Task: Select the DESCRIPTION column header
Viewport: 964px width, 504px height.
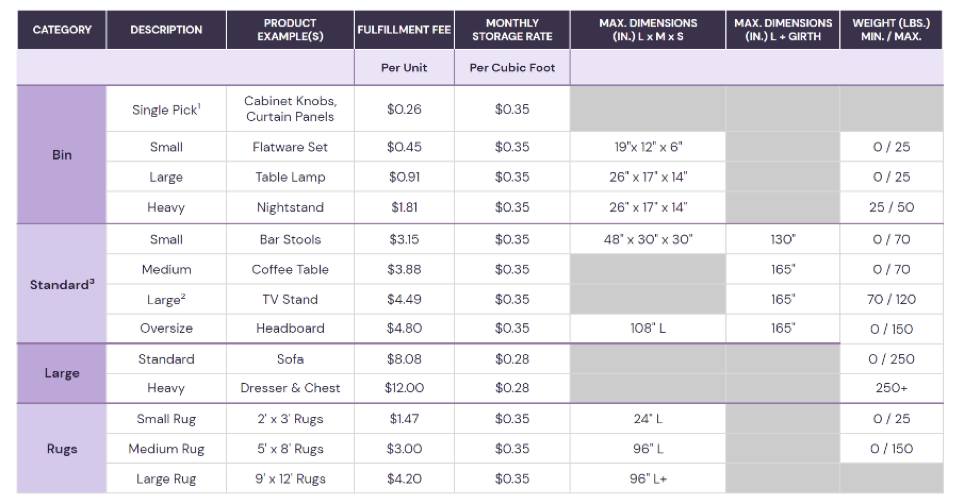Action: 166,30
